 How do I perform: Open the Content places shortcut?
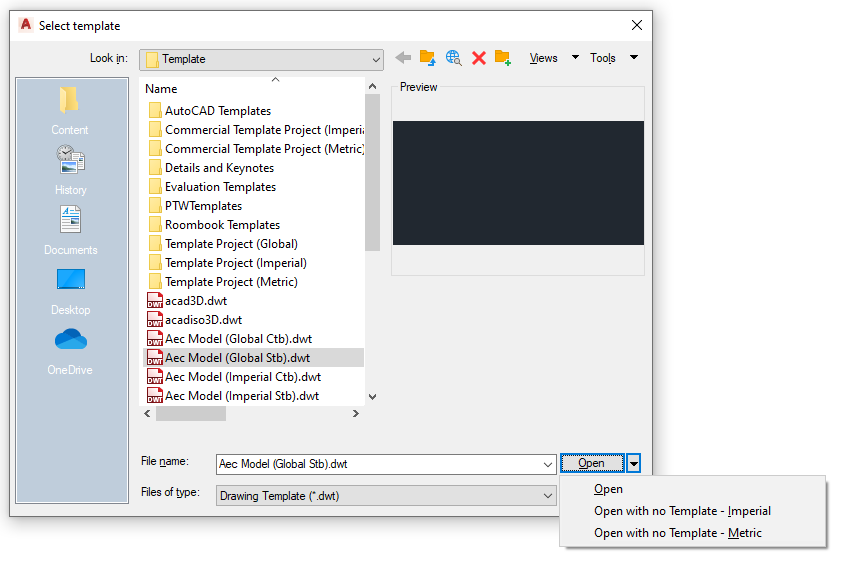click(x=70, y=111)
